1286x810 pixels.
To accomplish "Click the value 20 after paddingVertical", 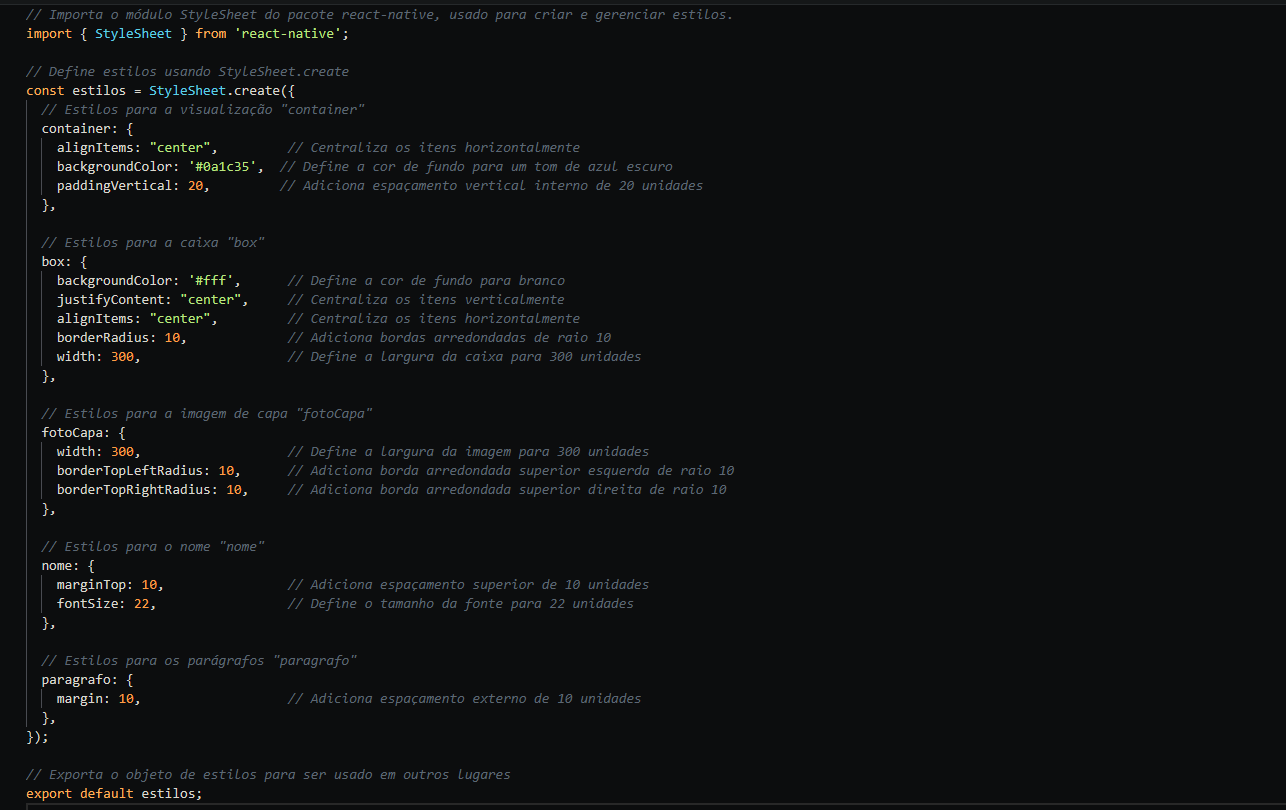I will click(x=195, y=185).
